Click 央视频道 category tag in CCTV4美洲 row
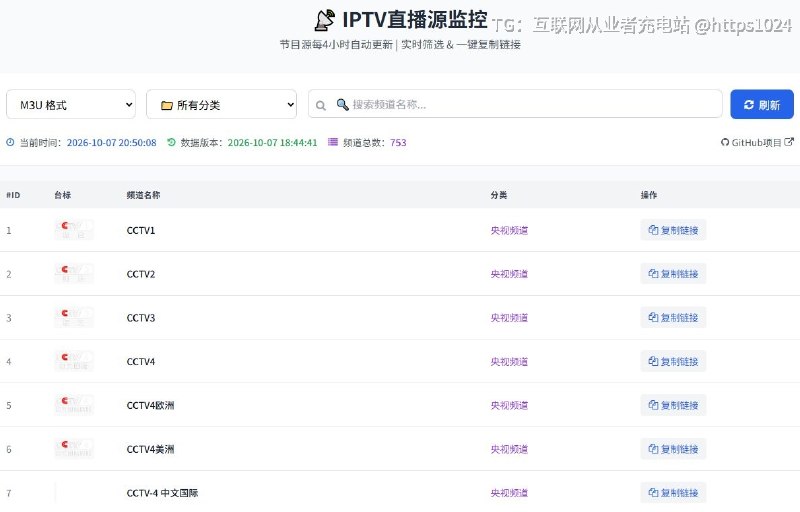The height and width of the screenshot is (512, 800). [509, 450]
